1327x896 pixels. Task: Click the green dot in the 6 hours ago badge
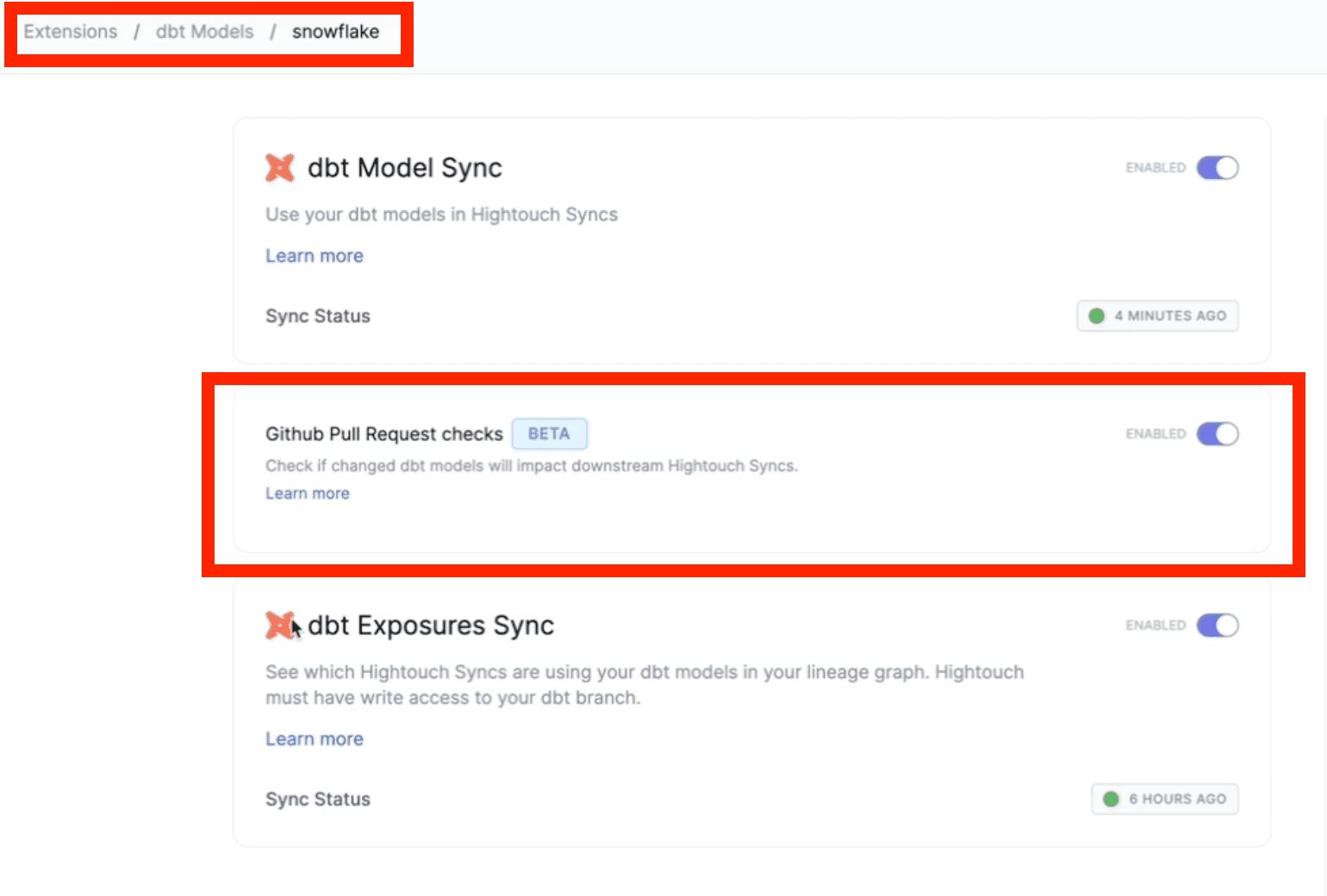click(x=1111, y=800)
